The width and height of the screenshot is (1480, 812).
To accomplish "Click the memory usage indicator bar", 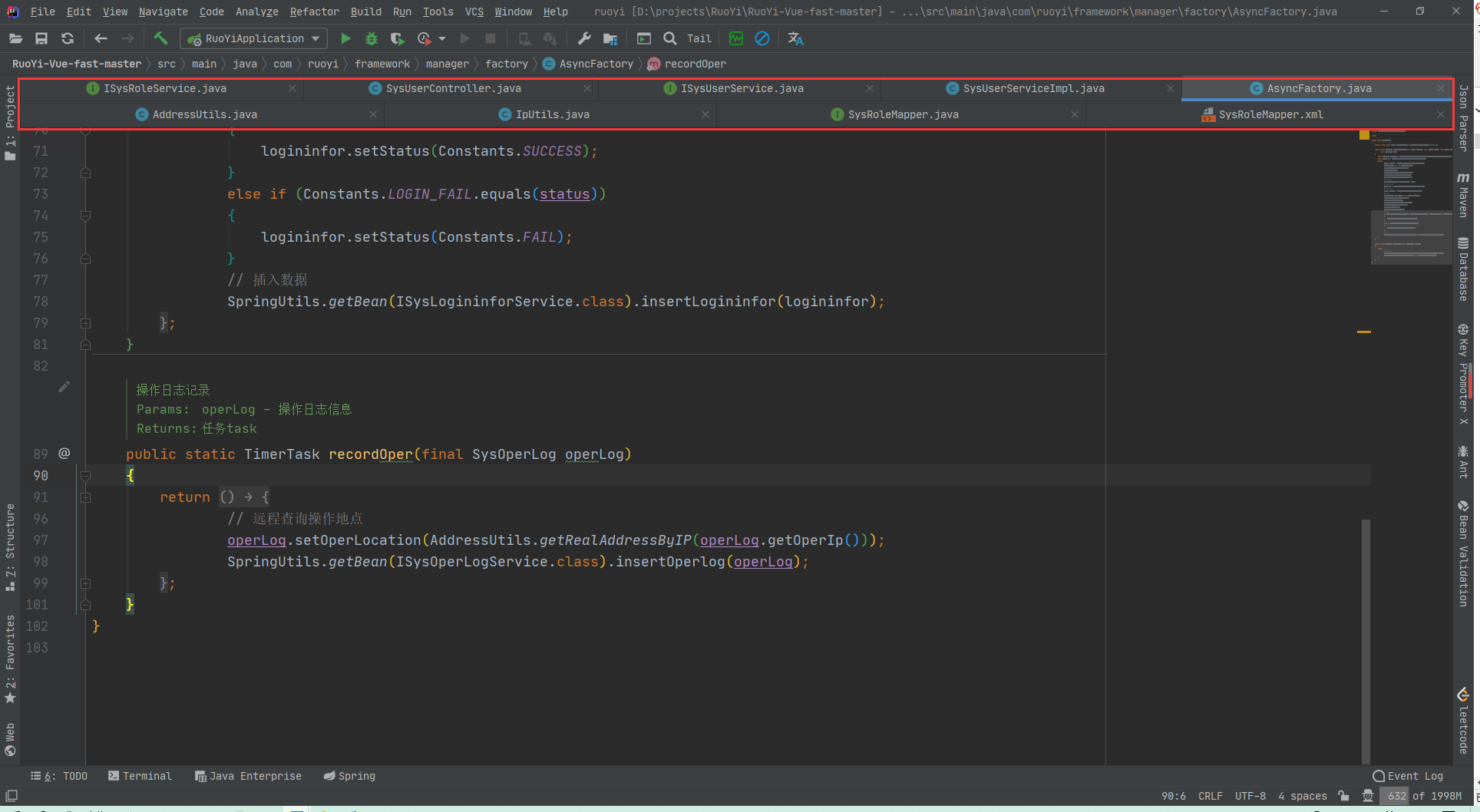I will point(1424,796).
